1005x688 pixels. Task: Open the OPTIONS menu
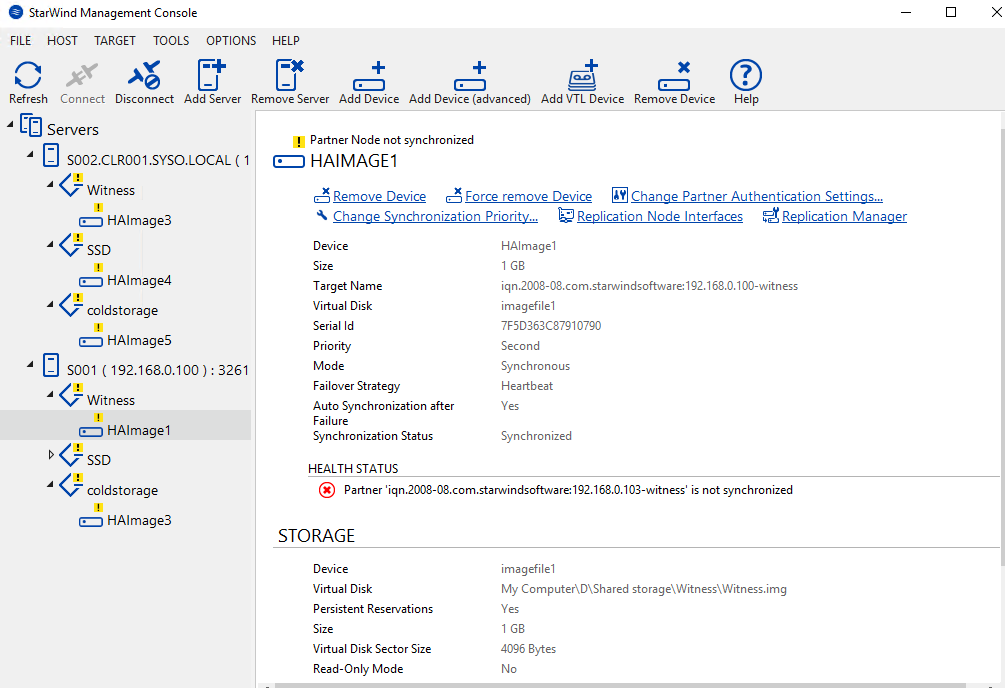point(231,40)
